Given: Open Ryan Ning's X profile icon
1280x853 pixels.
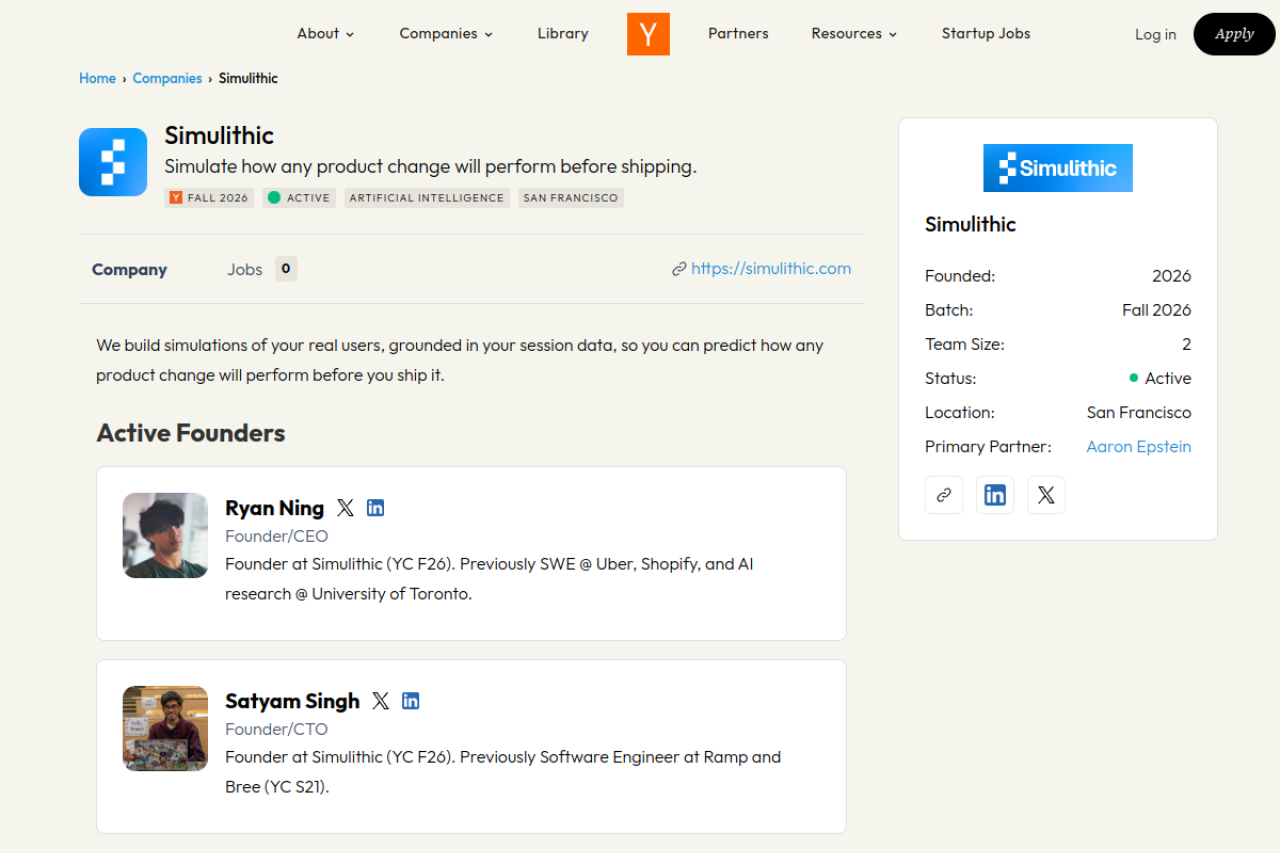Looking at the screenshot, I should click(x=345, y=508).
